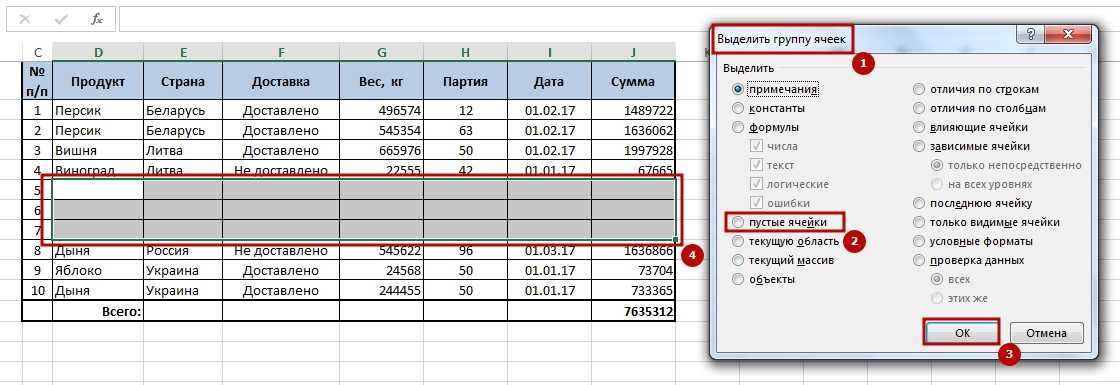Select the примечания radio button
The height and width of the screenshot is (385, 1120).
(738, 89)
